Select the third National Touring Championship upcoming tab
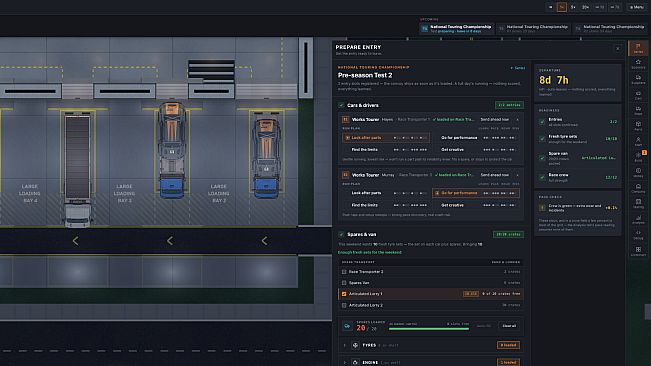The image size is (651, 366). (611, 29)
